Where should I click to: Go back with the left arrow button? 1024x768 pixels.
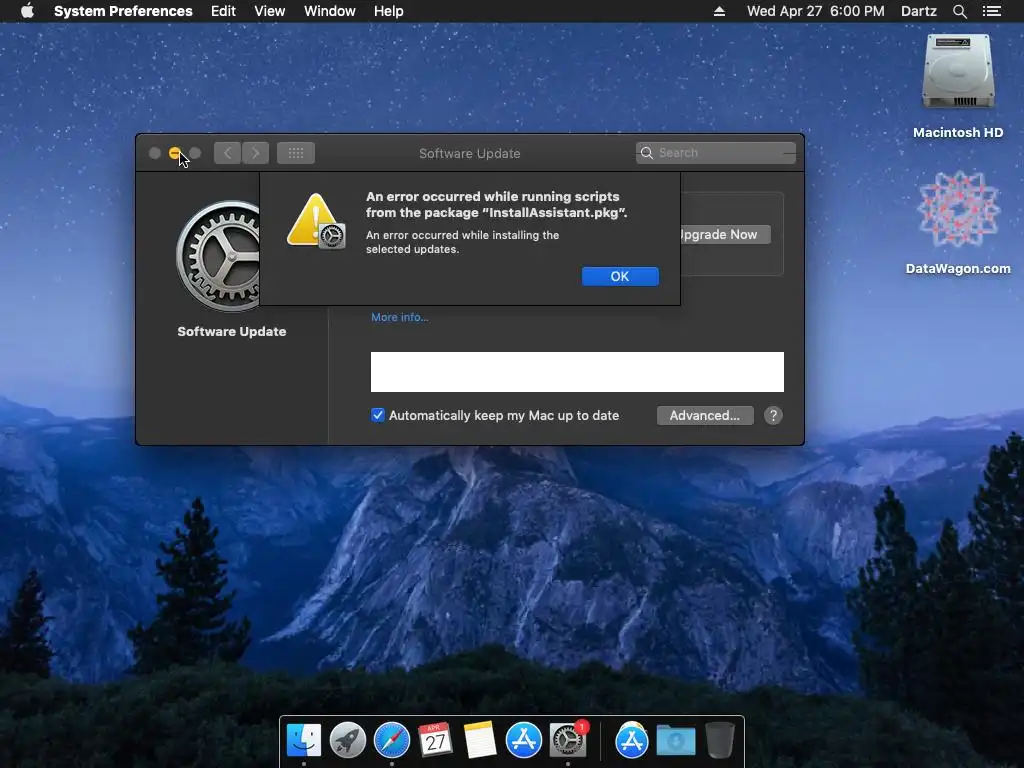pos(227,153)
